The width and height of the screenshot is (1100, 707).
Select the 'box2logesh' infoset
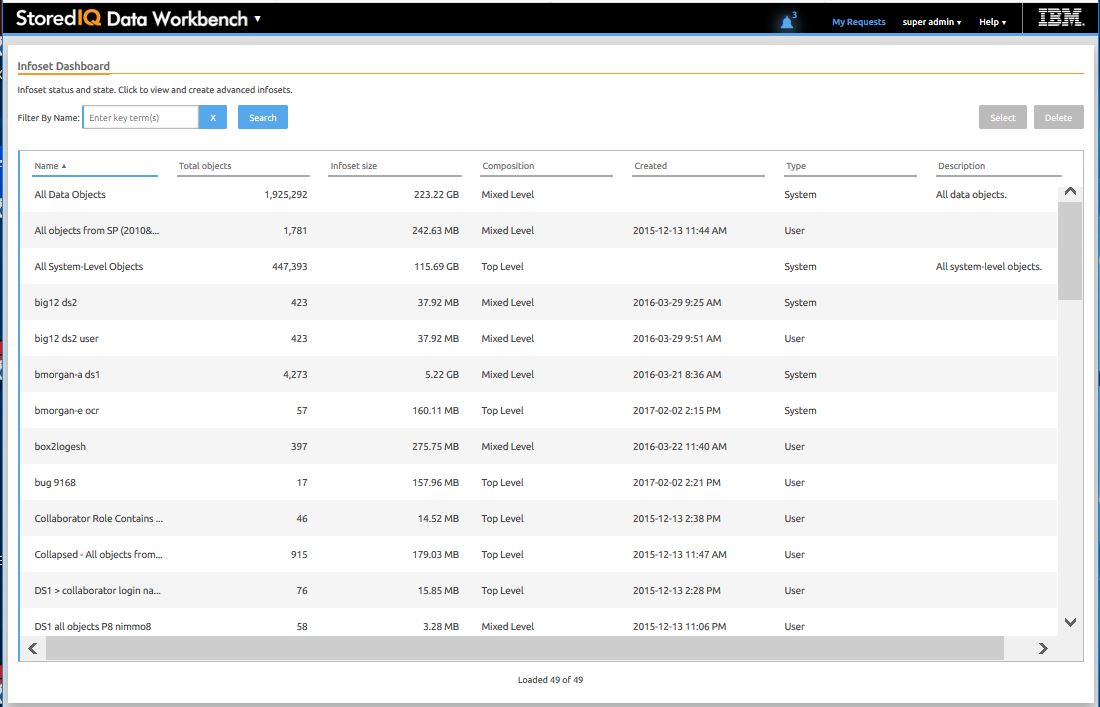point(538,446)
